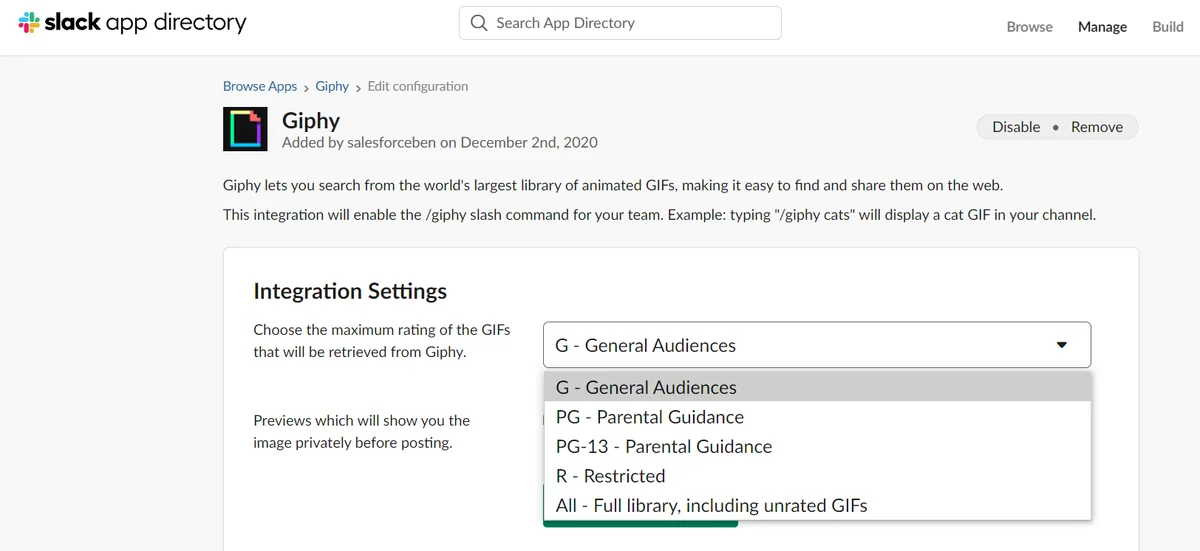Click the Giphy app logo
1200x551 pixels.
tap(247, 128)
